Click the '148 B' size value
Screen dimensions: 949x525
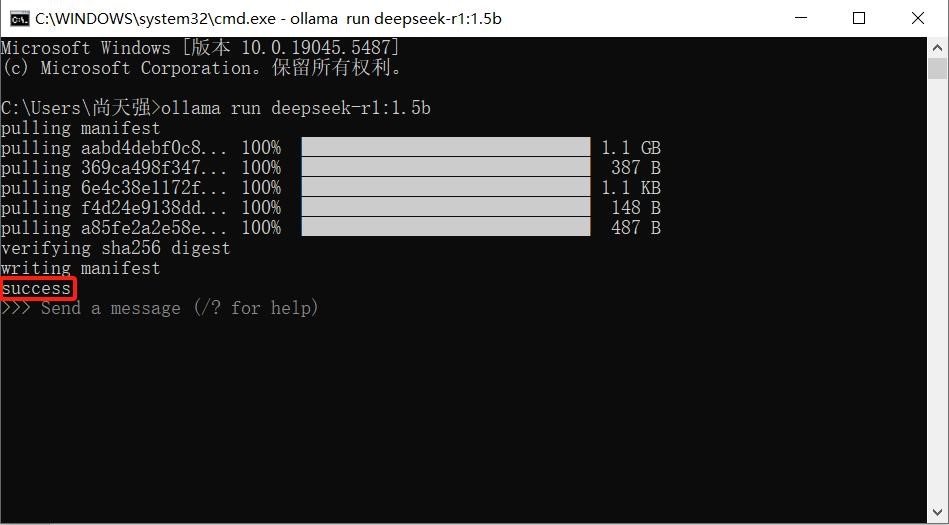(x=635, y=208)
